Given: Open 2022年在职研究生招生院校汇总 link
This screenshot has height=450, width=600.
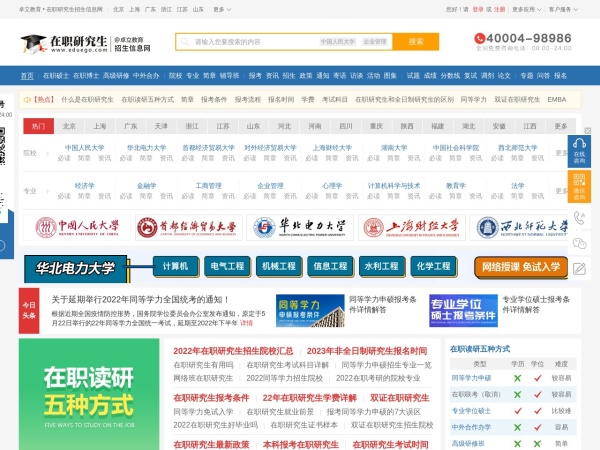Looking at the screenshot, I should point(234,351).
